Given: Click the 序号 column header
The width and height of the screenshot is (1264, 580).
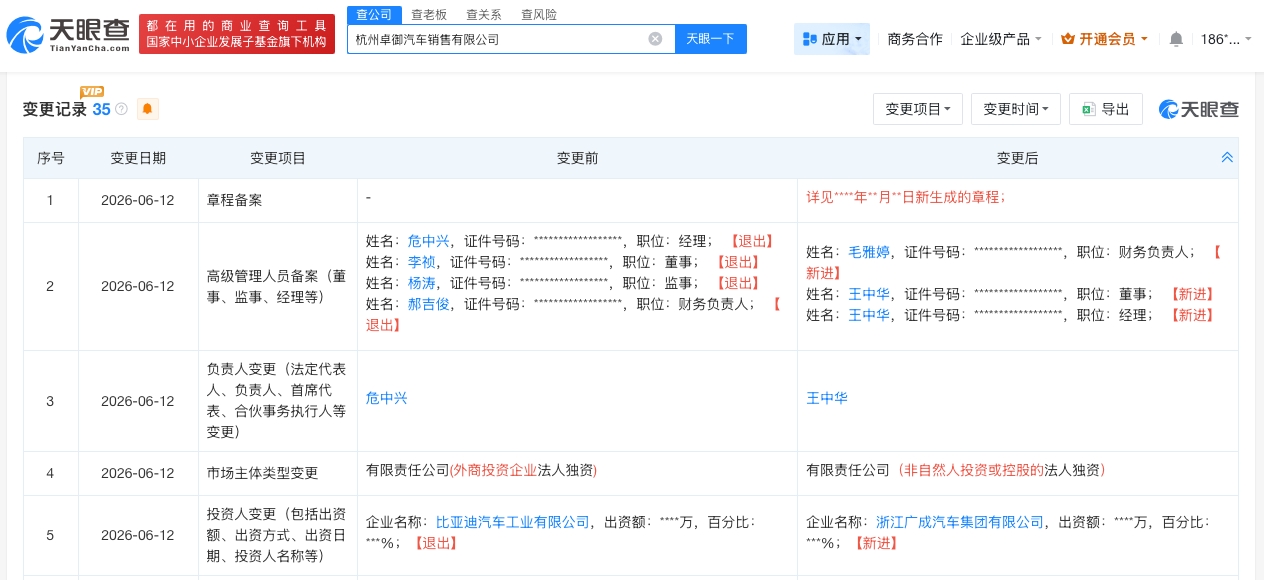Looking at the screenshot, I should 51,158.
